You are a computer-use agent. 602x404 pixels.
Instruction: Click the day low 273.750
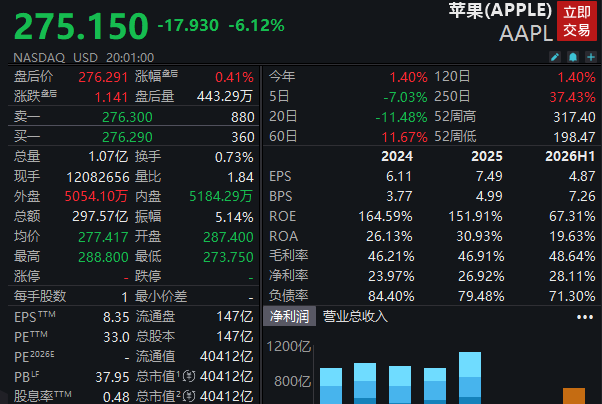point(228,257)
